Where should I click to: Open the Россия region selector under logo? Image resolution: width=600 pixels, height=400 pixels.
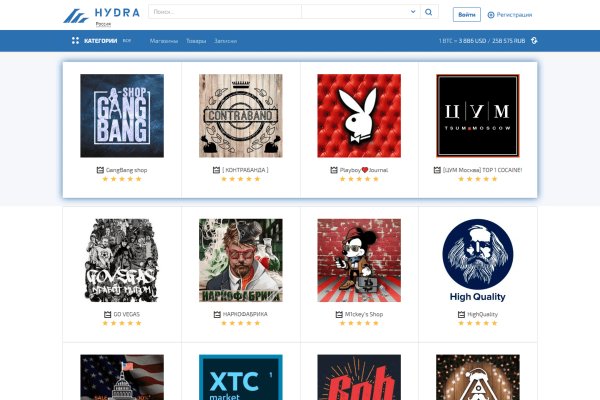[x=103, y=22]
